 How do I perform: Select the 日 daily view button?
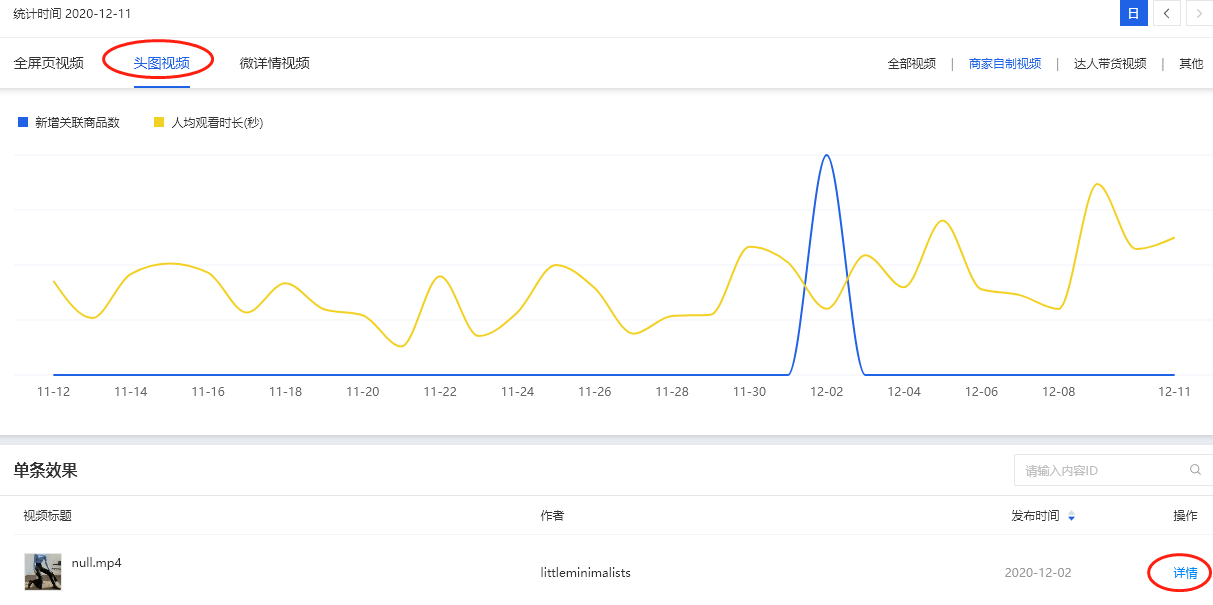point(1133,13)
